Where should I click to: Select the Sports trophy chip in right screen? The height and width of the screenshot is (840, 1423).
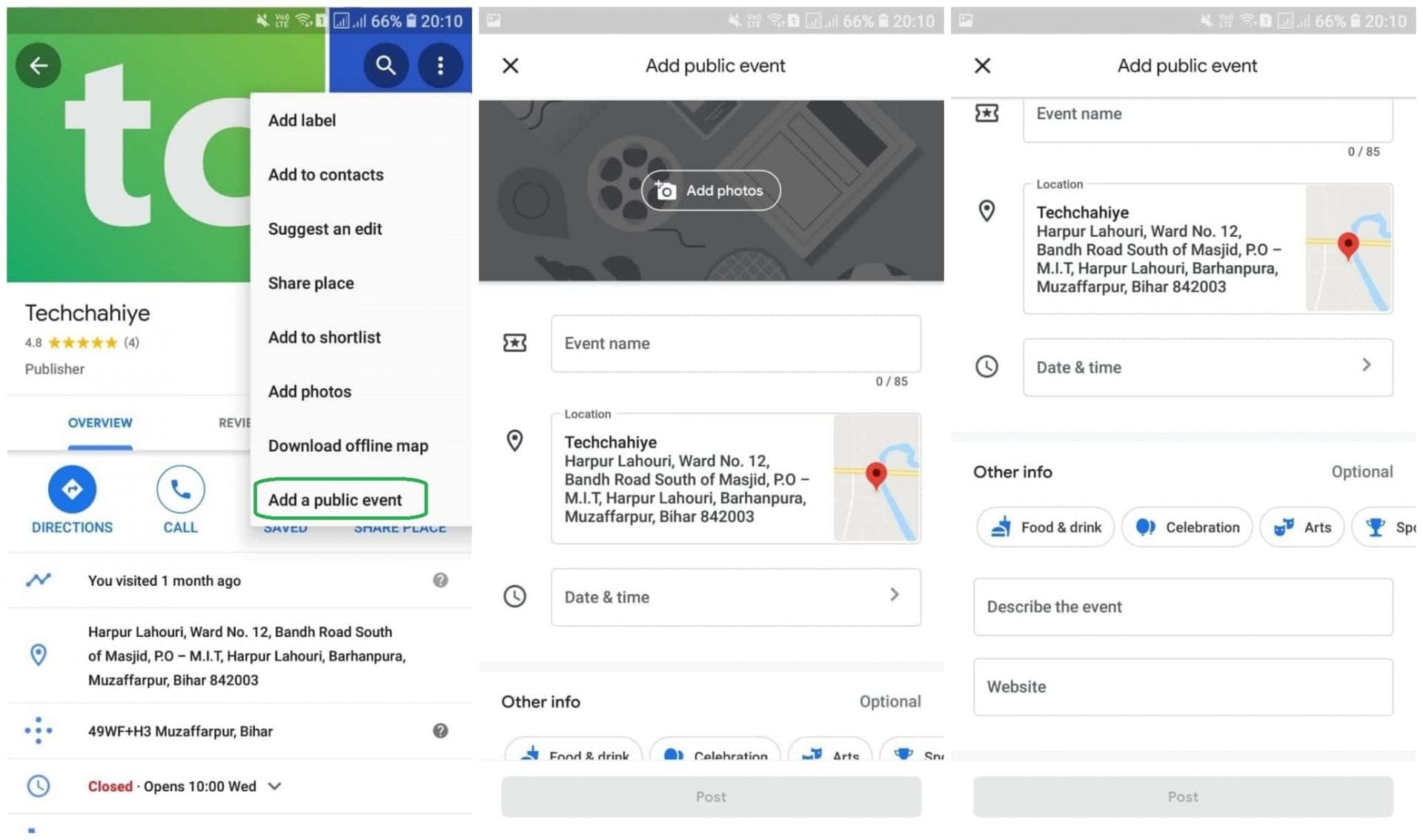click(1384, 527)
